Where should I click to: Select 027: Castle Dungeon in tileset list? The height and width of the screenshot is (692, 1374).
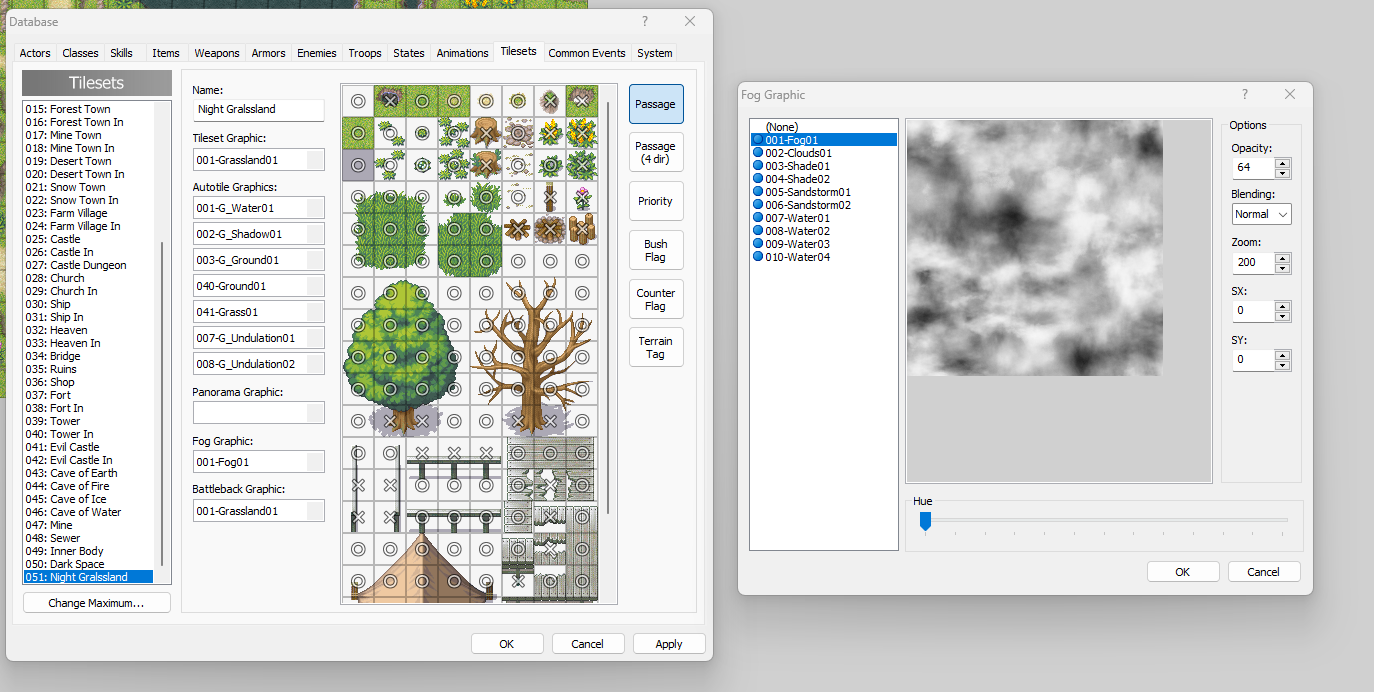[x=88, y=265]
